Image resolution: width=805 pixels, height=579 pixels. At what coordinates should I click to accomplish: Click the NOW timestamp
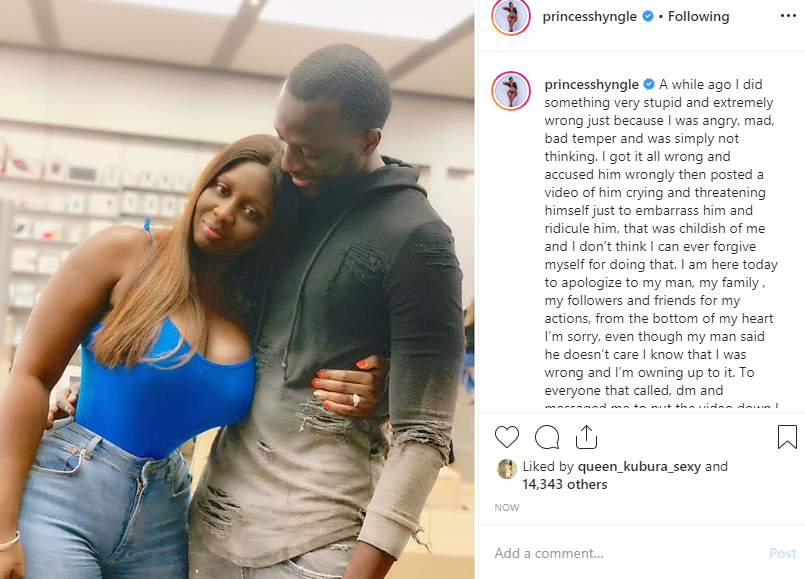507,508
